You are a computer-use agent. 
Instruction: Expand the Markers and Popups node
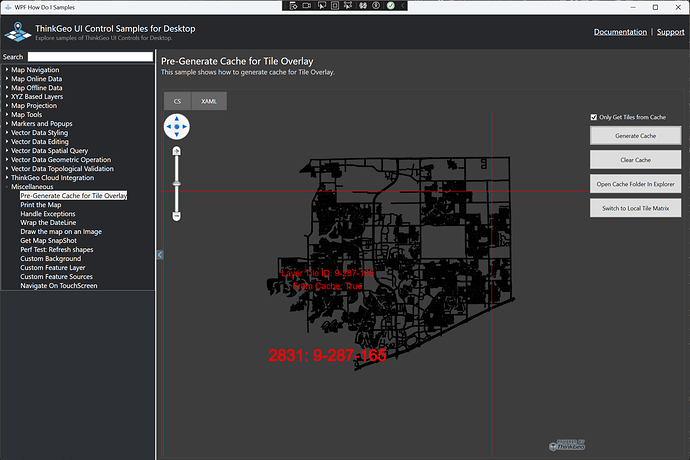click(x=7, y=124)
